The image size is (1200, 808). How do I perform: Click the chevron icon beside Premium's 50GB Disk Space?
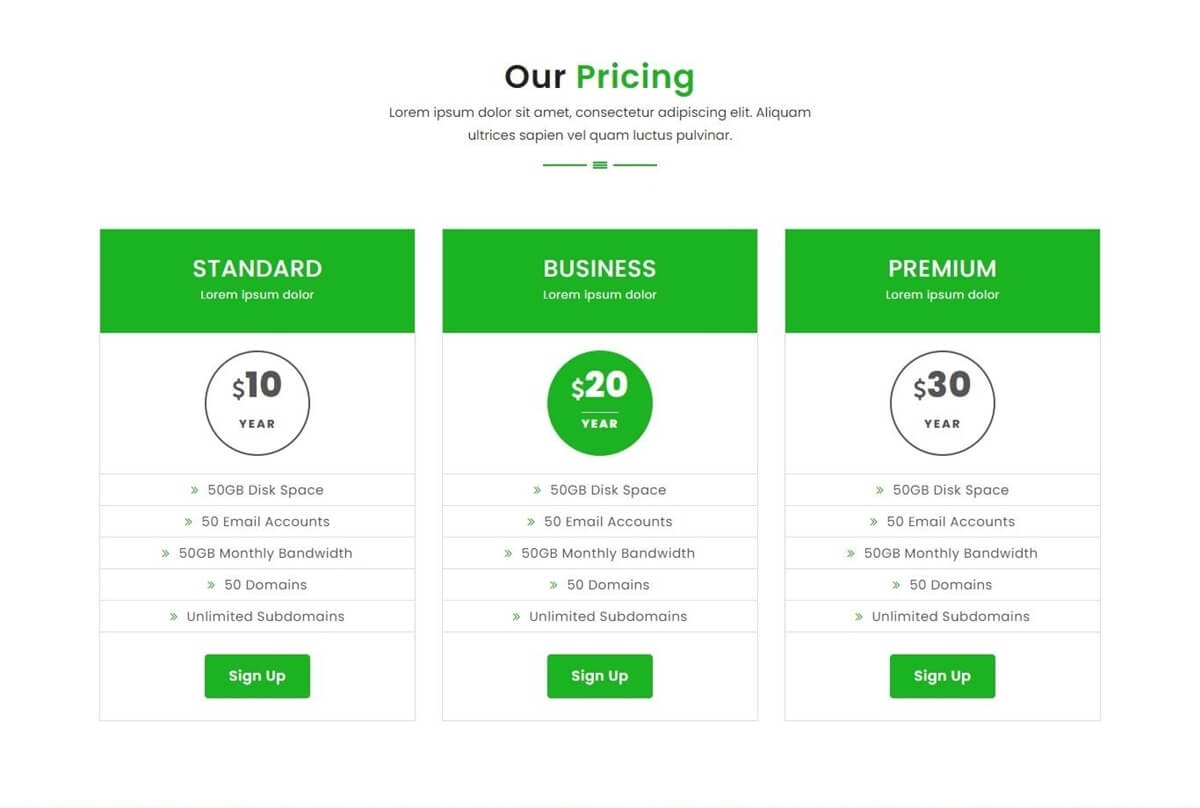coord(880,491)
